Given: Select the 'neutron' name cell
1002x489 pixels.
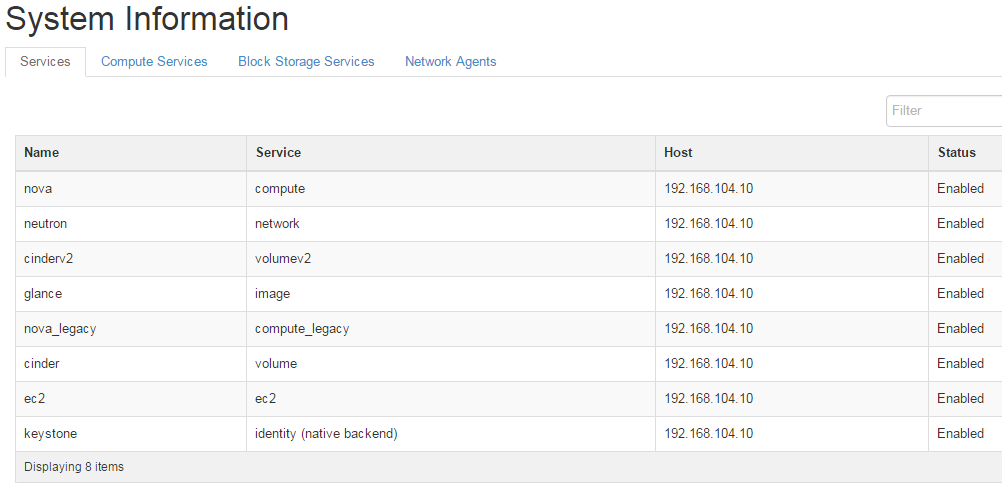Looking at the screenshot, I should [131, 224].
